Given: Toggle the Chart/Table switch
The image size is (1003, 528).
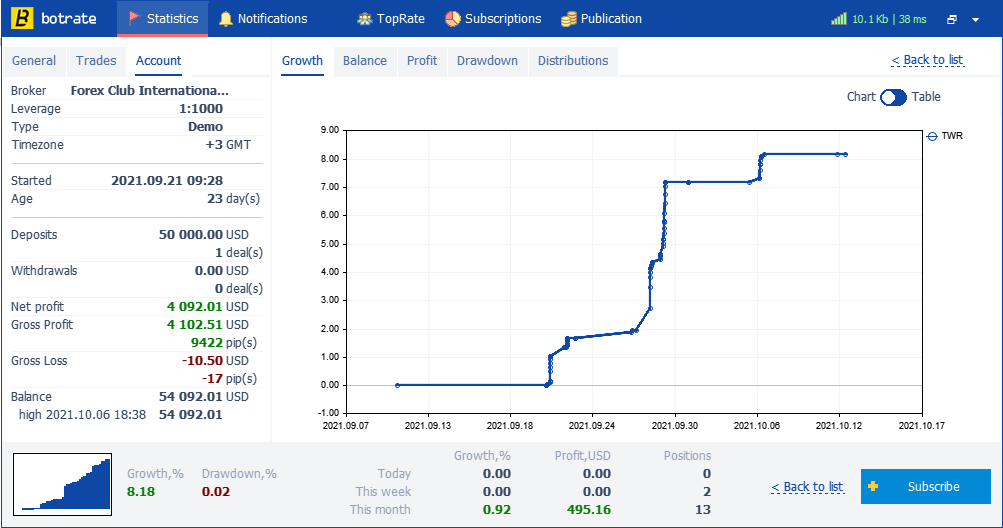Looking at the screenshot, I should [x=893, y=97].
